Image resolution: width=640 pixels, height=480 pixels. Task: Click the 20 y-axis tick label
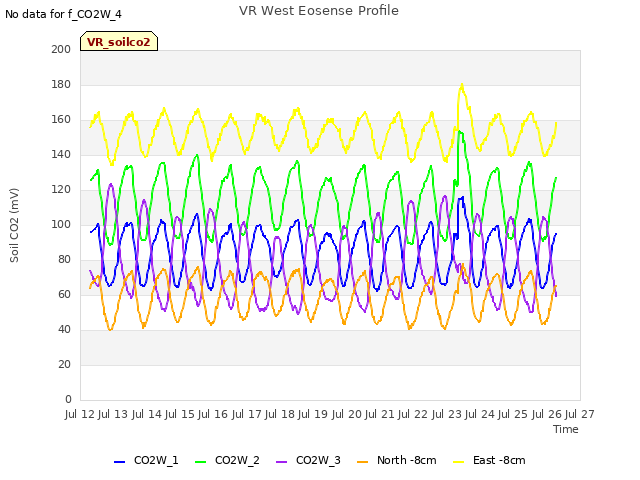click(64, 364)
